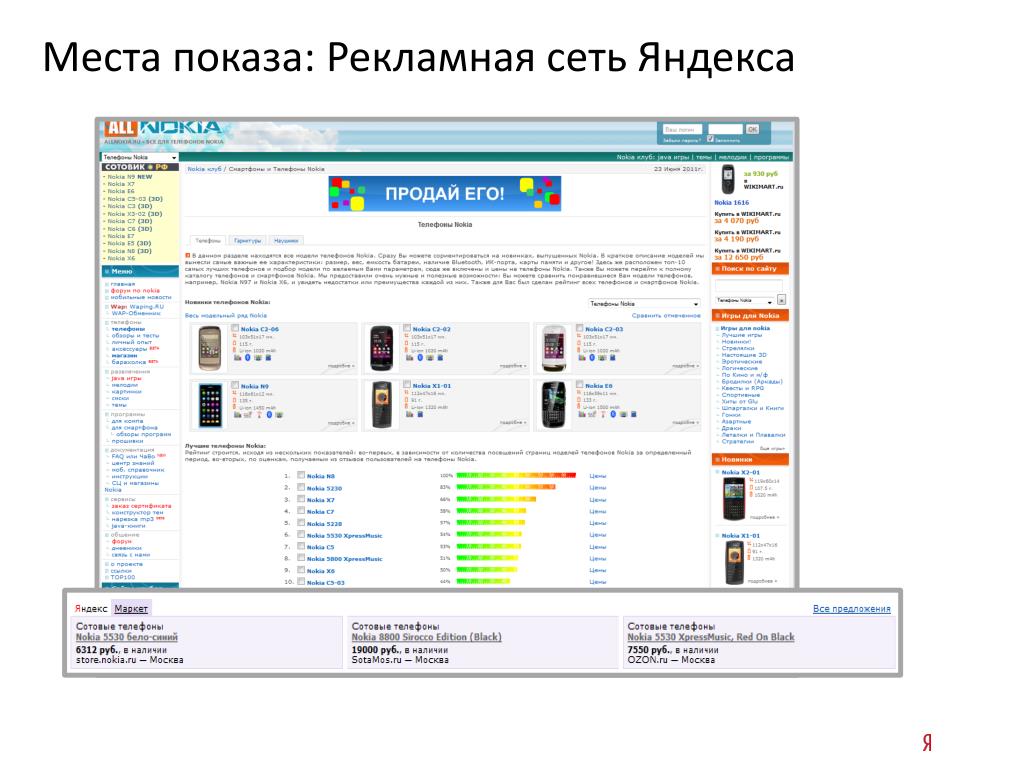Tick the Nokia N9 compare checkbox
The width and height of the screenshot is (1024, 768).
(x=235, y=385)
